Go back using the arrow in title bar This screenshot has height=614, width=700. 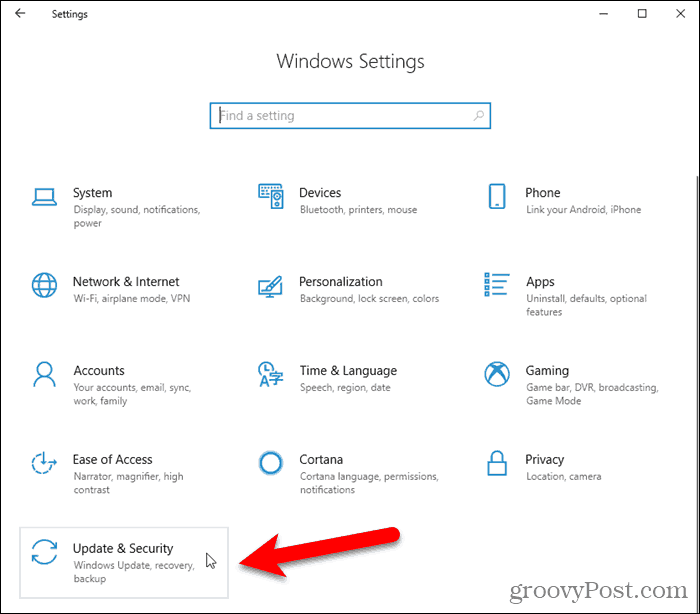tap(20, 13)
